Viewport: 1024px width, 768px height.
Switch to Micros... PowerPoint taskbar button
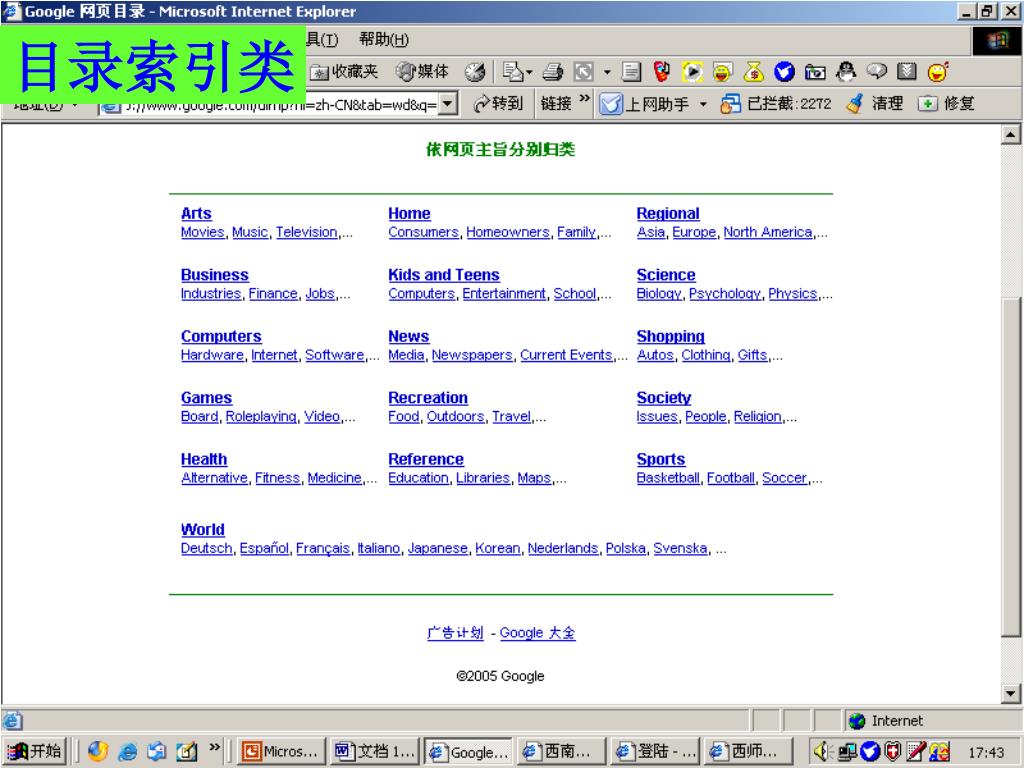point(281,752)
